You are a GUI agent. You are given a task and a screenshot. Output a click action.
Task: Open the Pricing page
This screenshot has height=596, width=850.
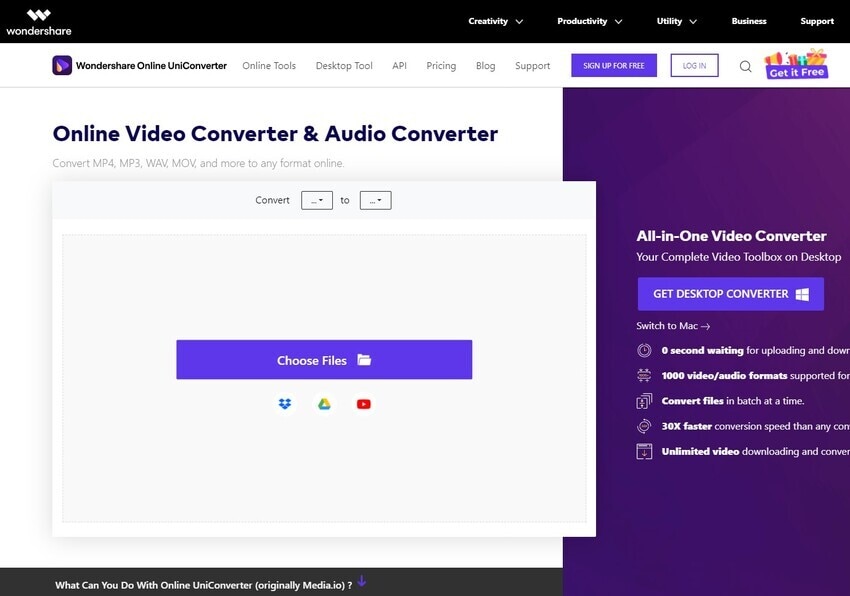click(441, 66)
